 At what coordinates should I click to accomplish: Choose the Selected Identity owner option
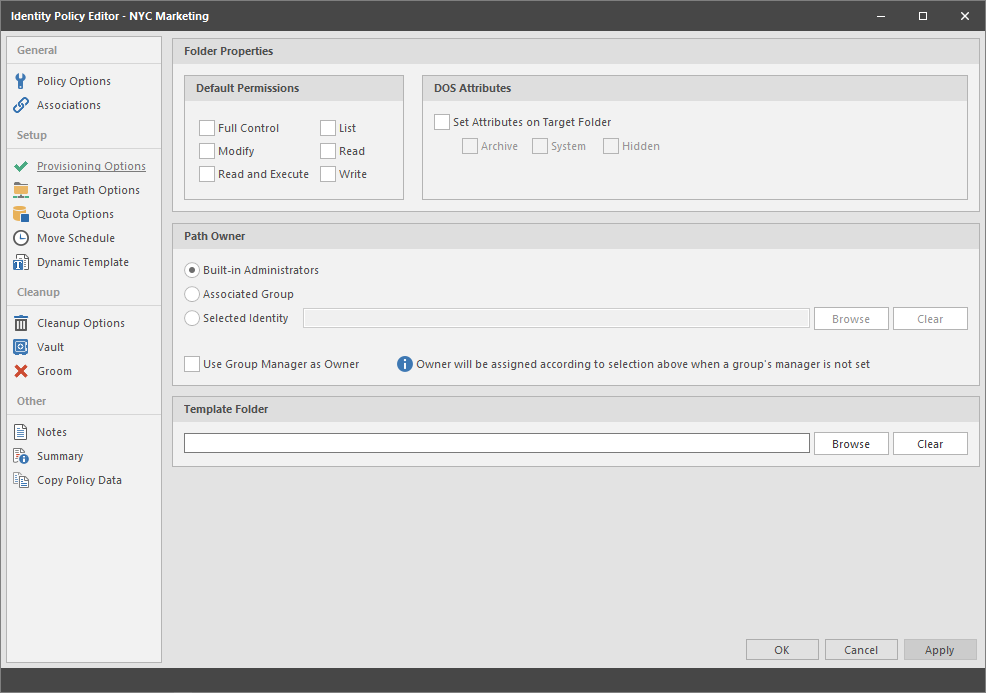pos(192,318)
